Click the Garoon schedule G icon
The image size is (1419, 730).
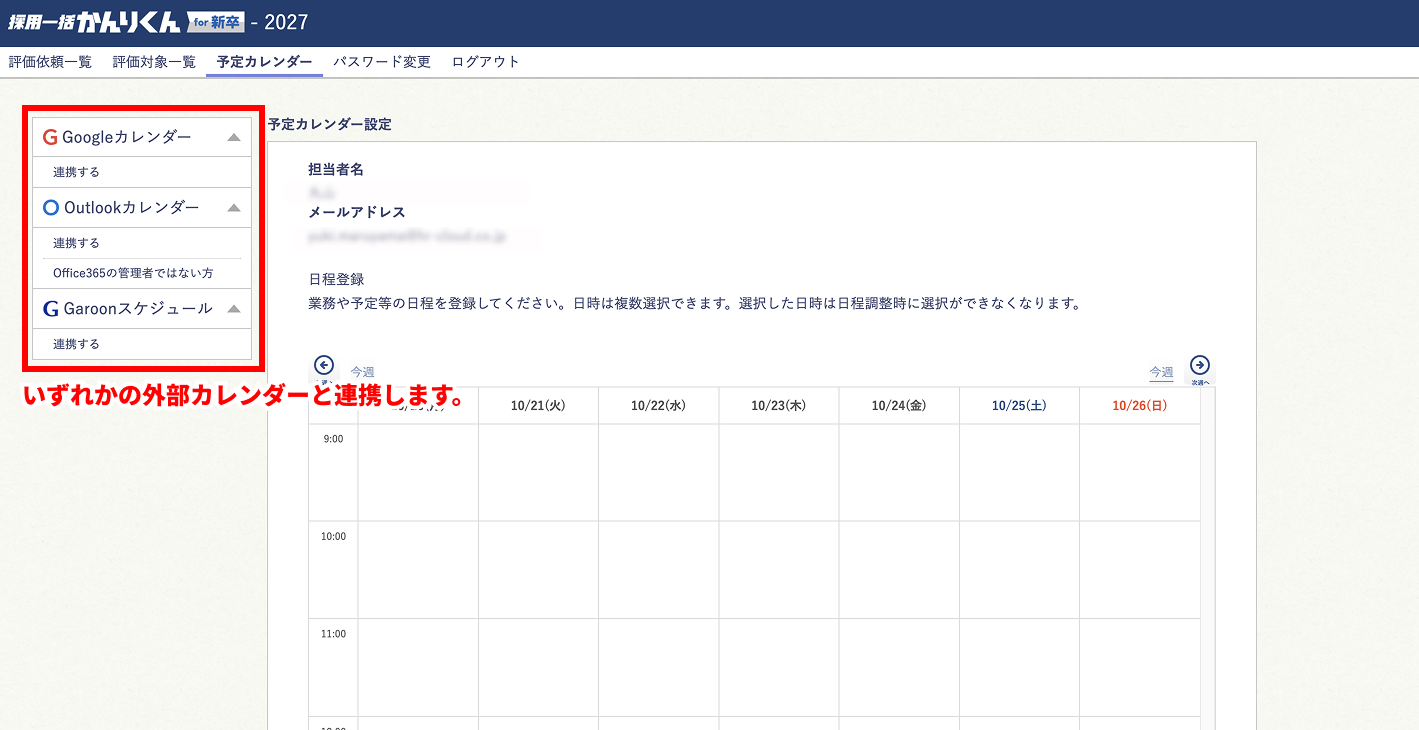pos(50,309)
